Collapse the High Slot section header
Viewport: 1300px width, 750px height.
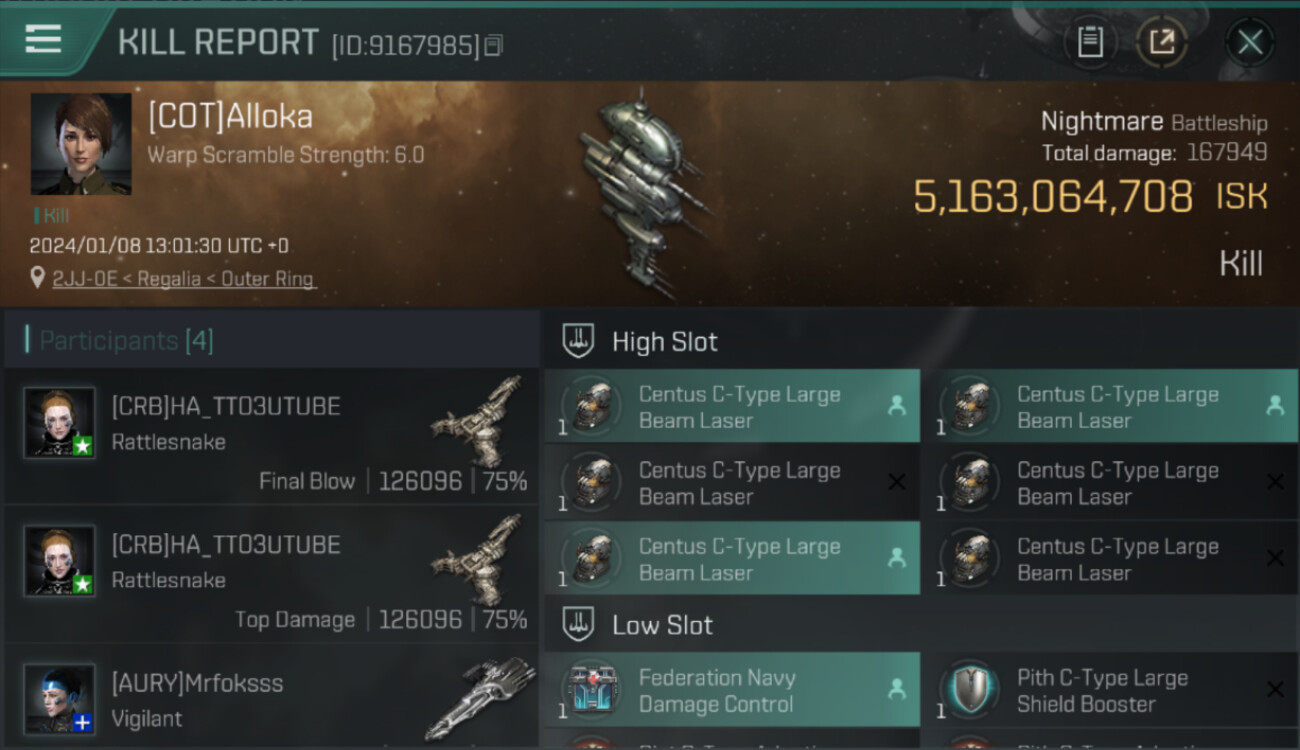(x=920, y=341)
